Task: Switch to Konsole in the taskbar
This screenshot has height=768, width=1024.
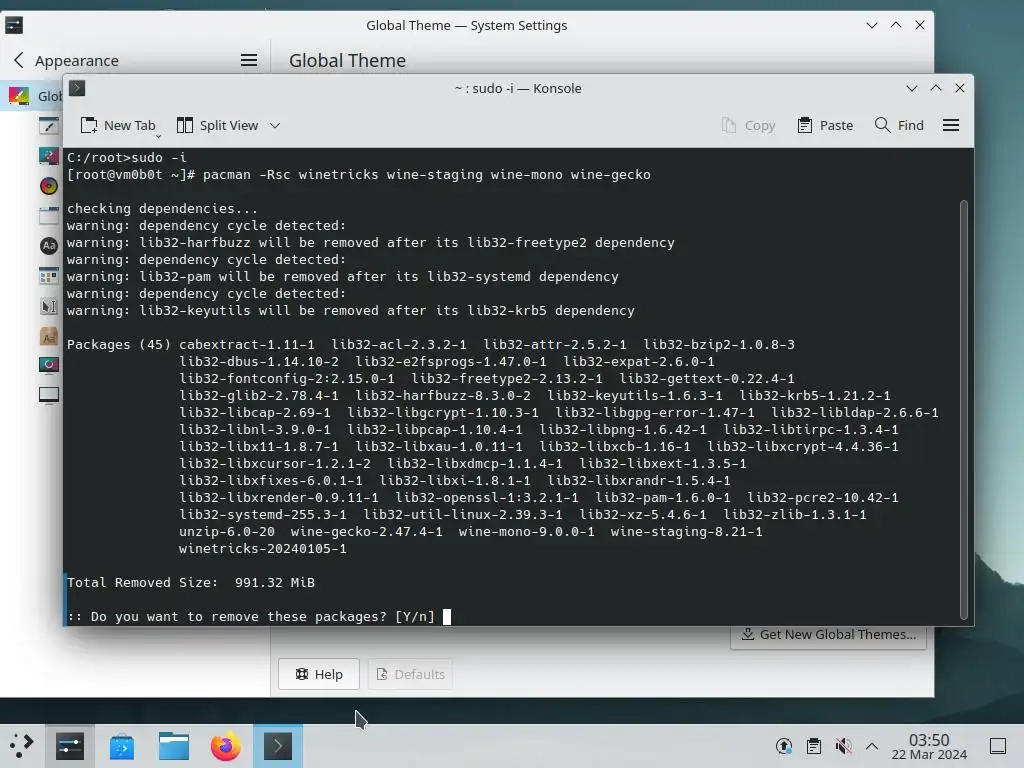Action: click(x=278, y=746)
